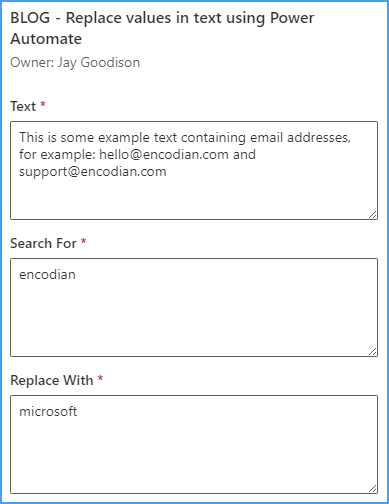Select the Replace With text area
Screen dimensions: 389x504
click(194, 444)
